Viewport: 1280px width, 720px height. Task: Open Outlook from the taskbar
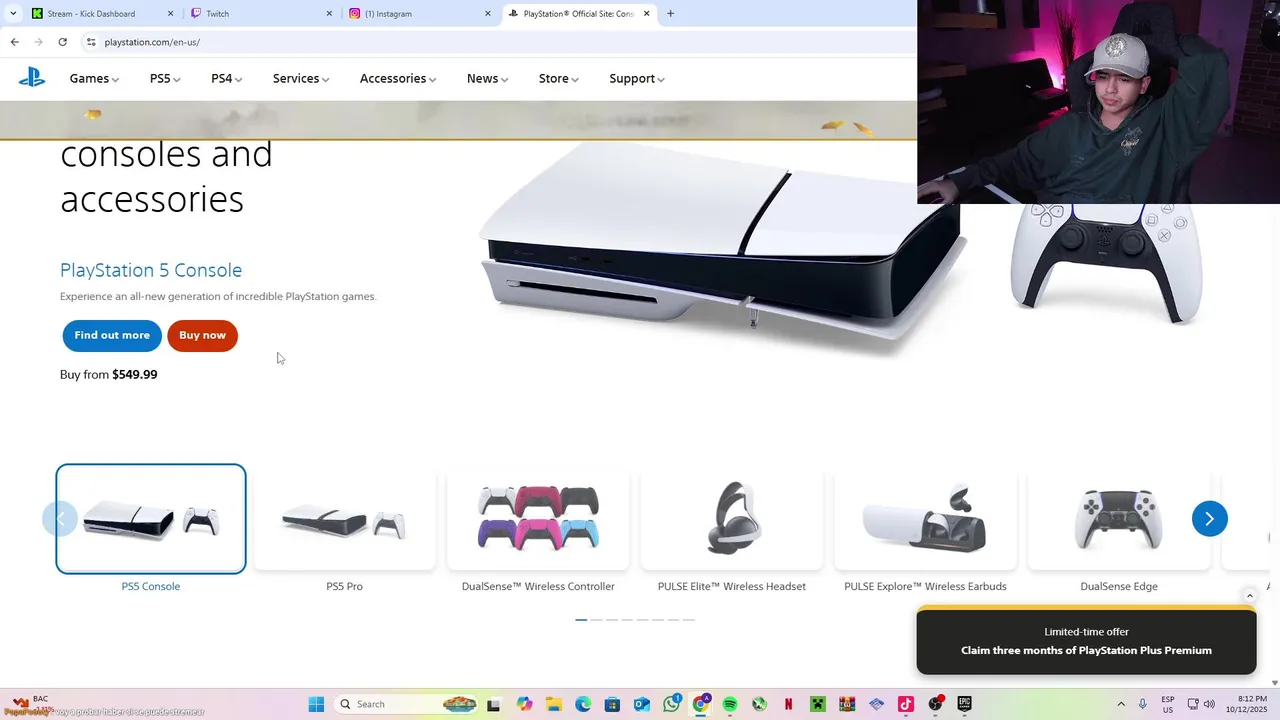[641, 704]
